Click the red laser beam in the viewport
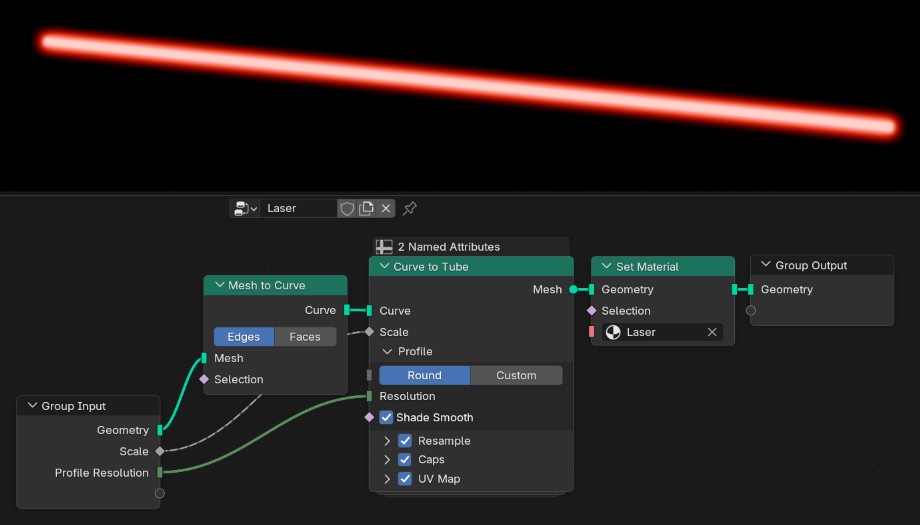The image size is (920, 525). pyautogui.click(x=469, y=84)
